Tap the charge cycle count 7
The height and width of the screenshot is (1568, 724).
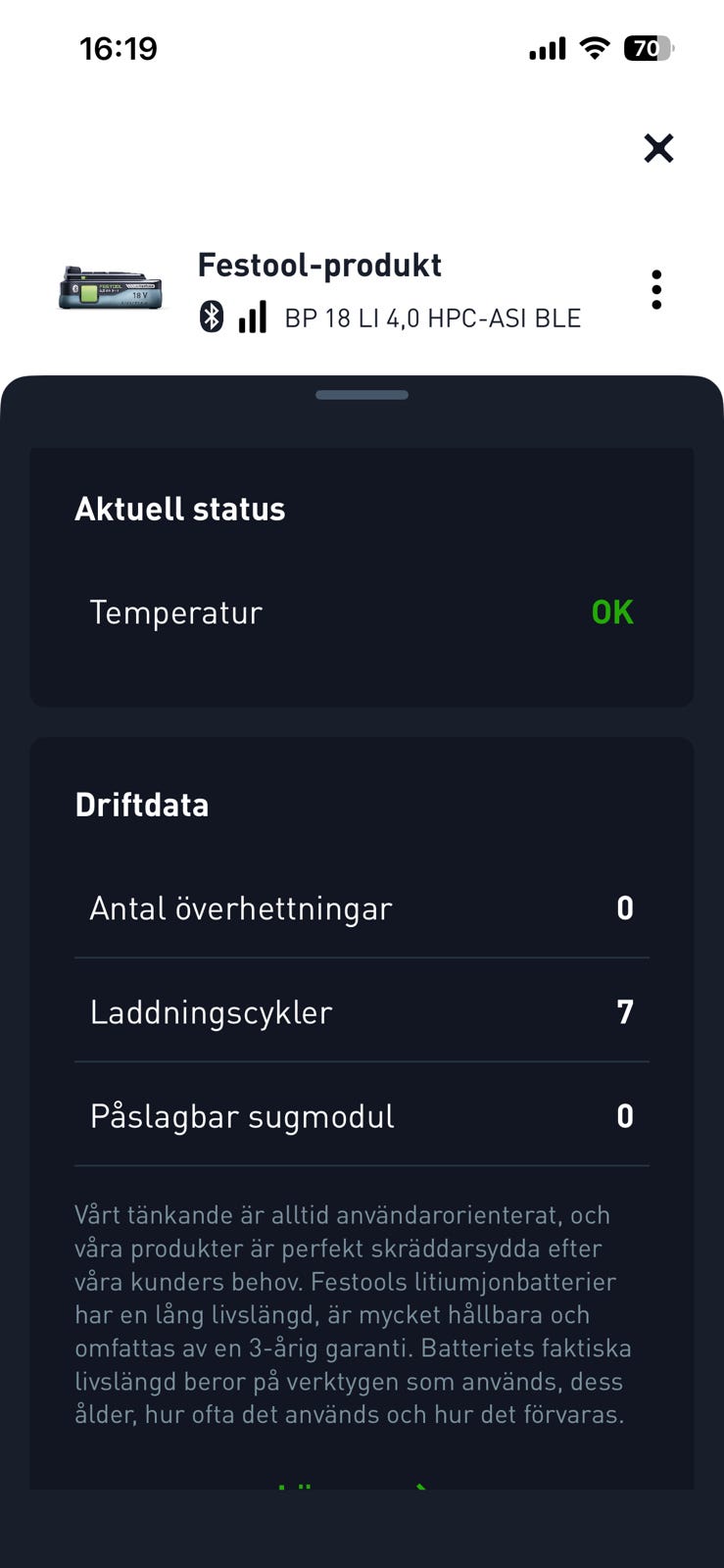tap(625, 1012)
